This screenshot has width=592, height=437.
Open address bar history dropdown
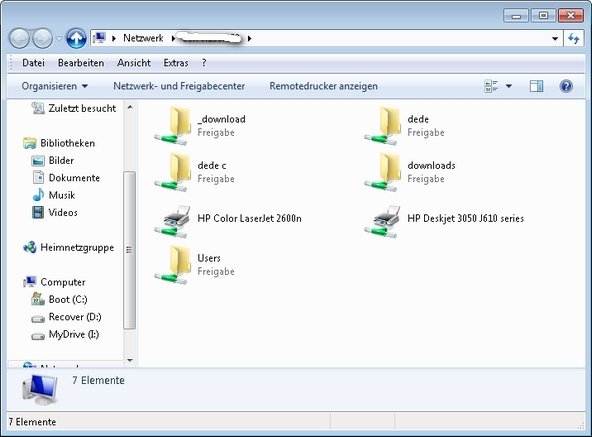(x=555, y=38)
